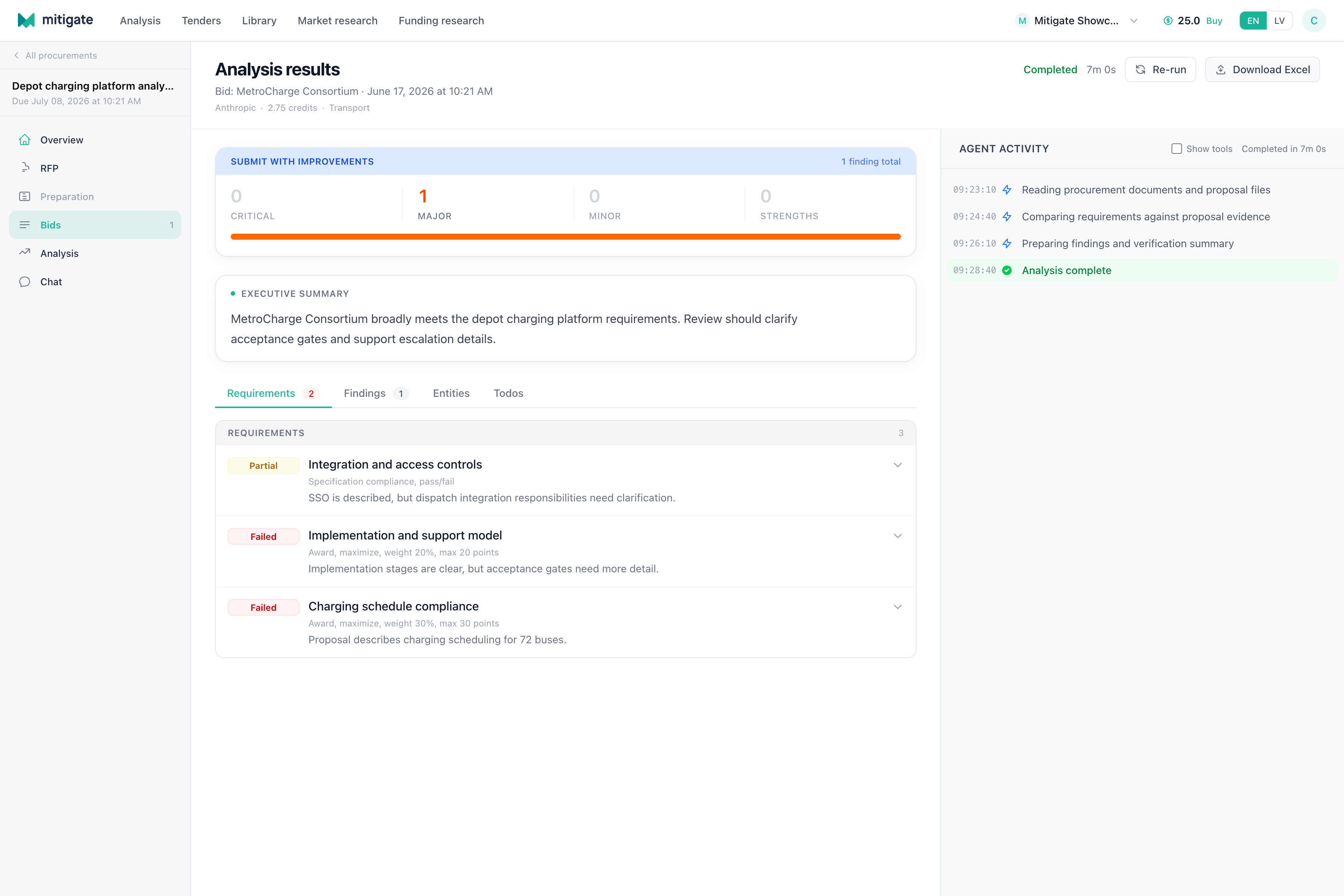This screenshot has height=896, width=1344.
Task: Click the mitigate logo icon
Action: (26, 21)
